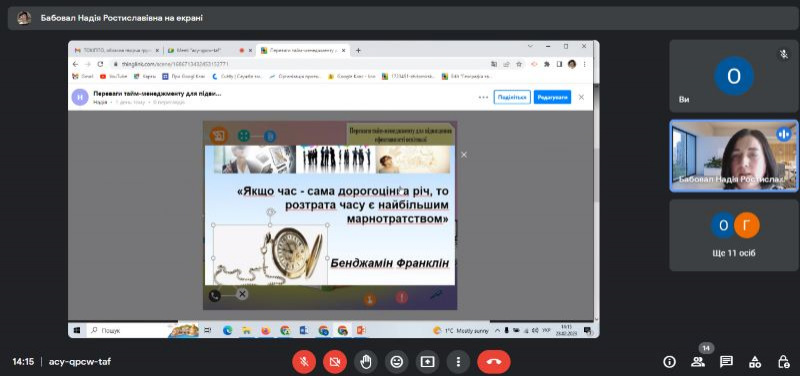Click the present screen button

pos(428,362)
